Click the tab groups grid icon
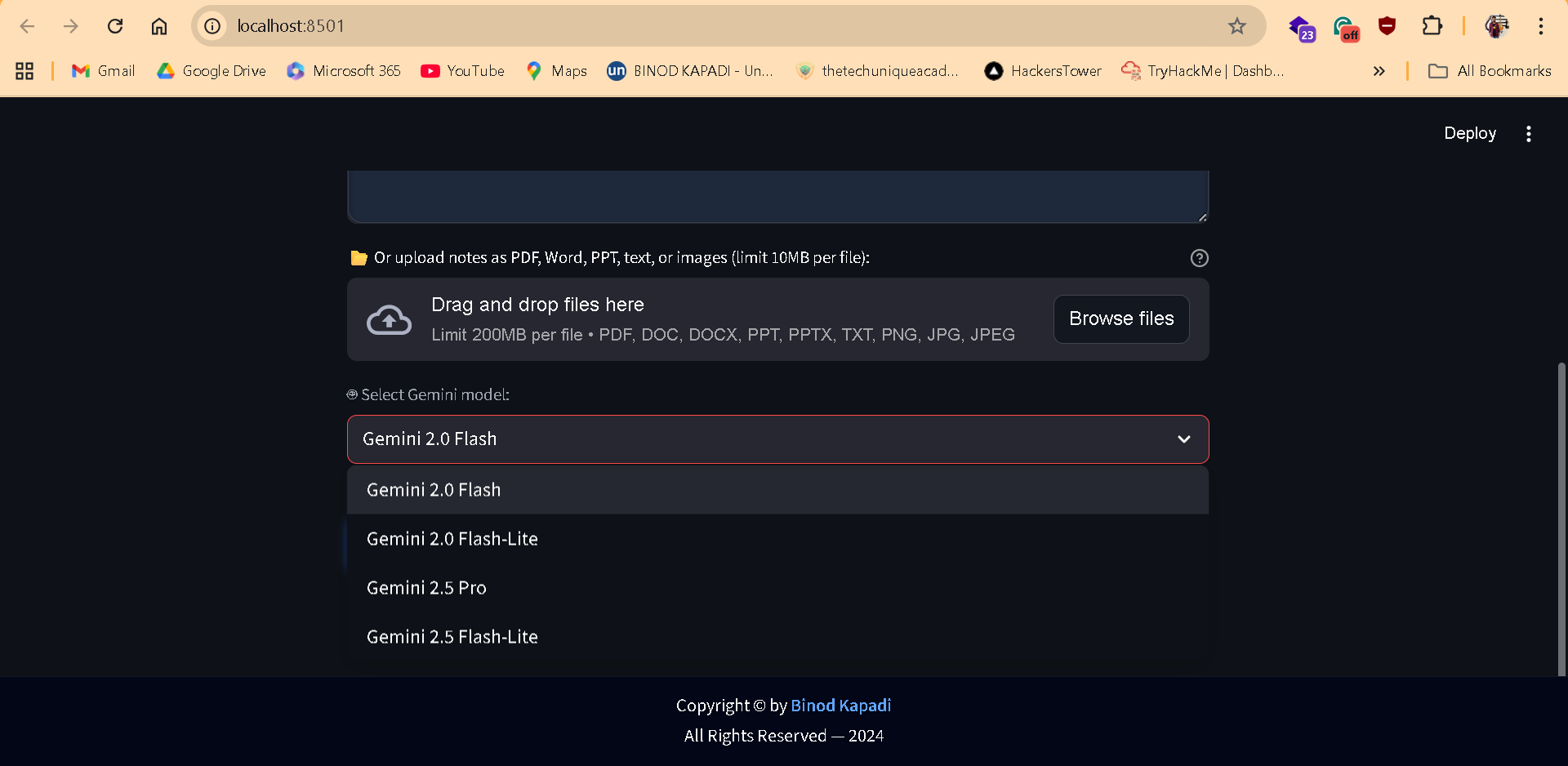 click(24, 71)
